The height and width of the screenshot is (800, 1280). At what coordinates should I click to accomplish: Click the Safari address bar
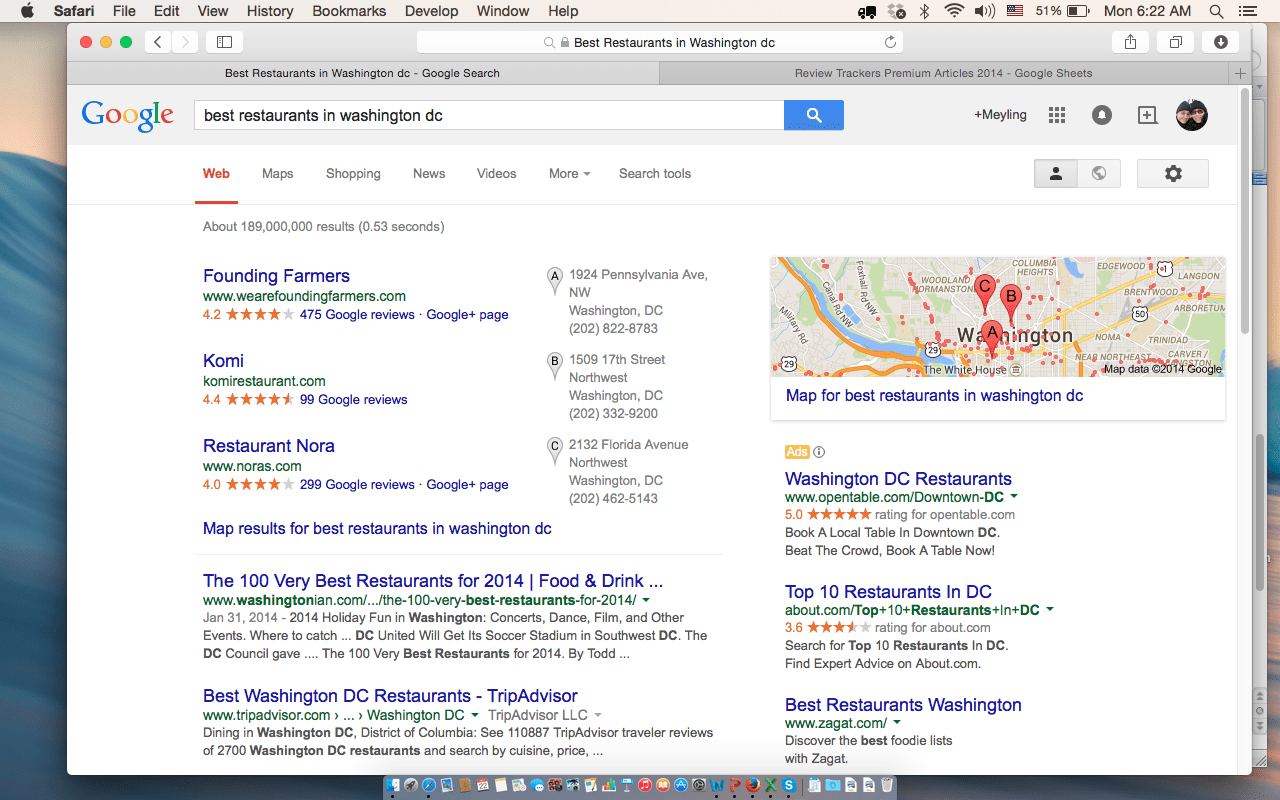click(660, 43)
